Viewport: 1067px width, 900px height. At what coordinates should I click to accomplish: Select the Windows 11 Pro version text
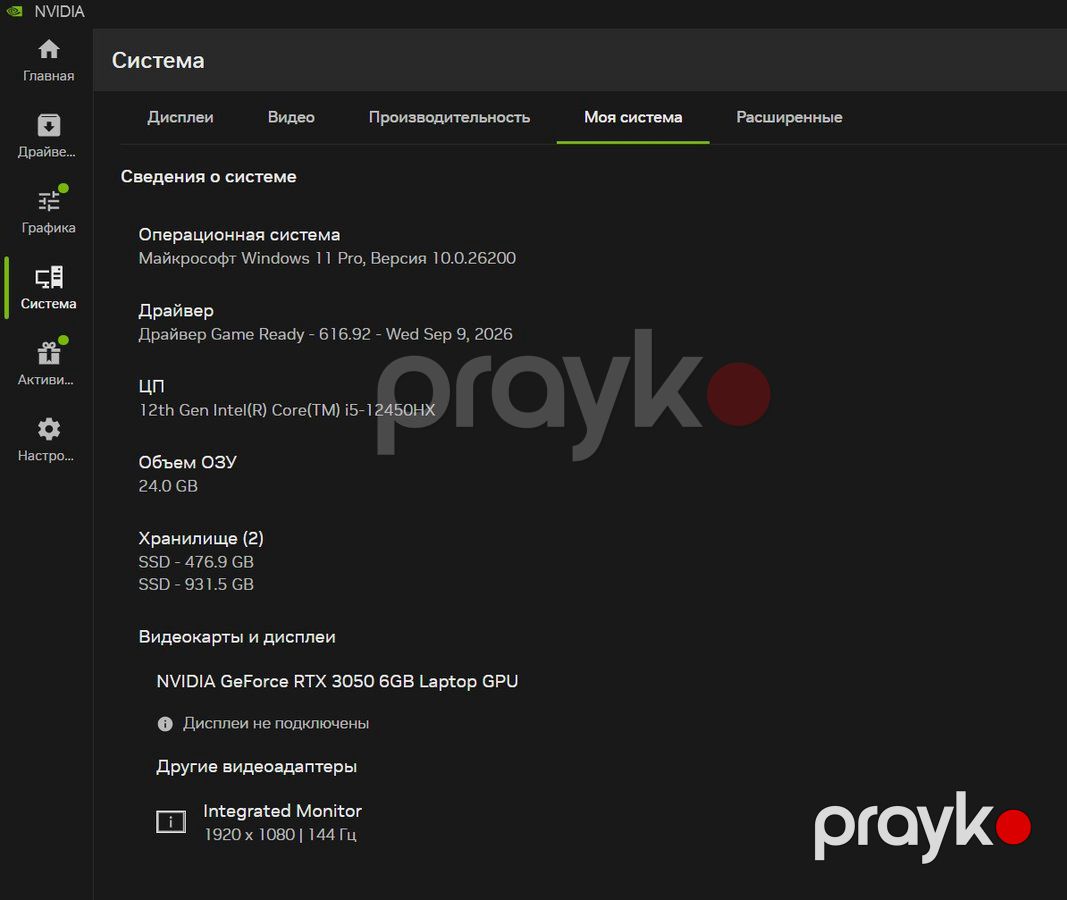[x=327, y=259]
